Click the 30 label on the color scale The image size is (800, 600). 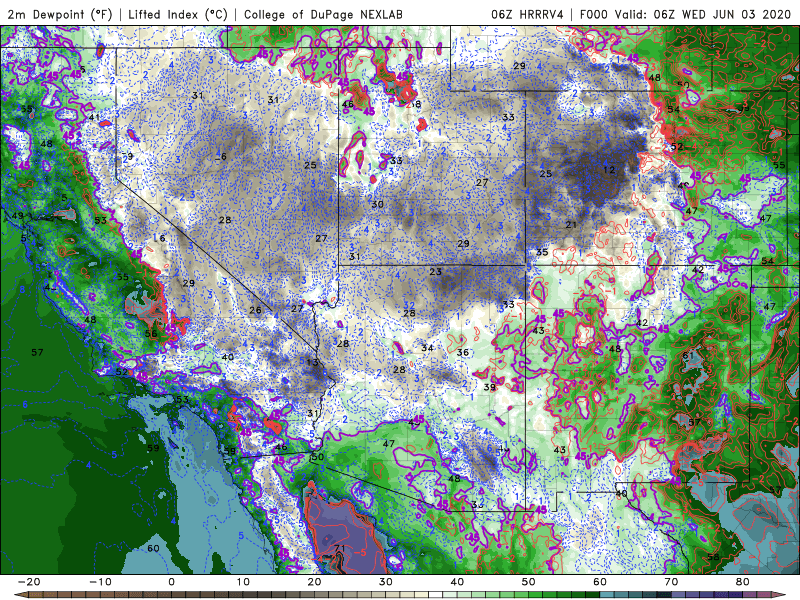point(386,582)
